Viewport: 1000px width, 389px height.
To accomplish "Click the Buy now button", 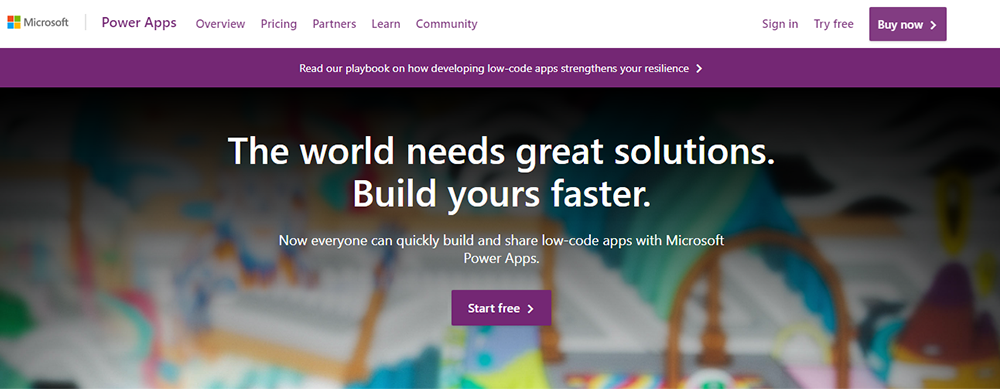I will [908, 24].
